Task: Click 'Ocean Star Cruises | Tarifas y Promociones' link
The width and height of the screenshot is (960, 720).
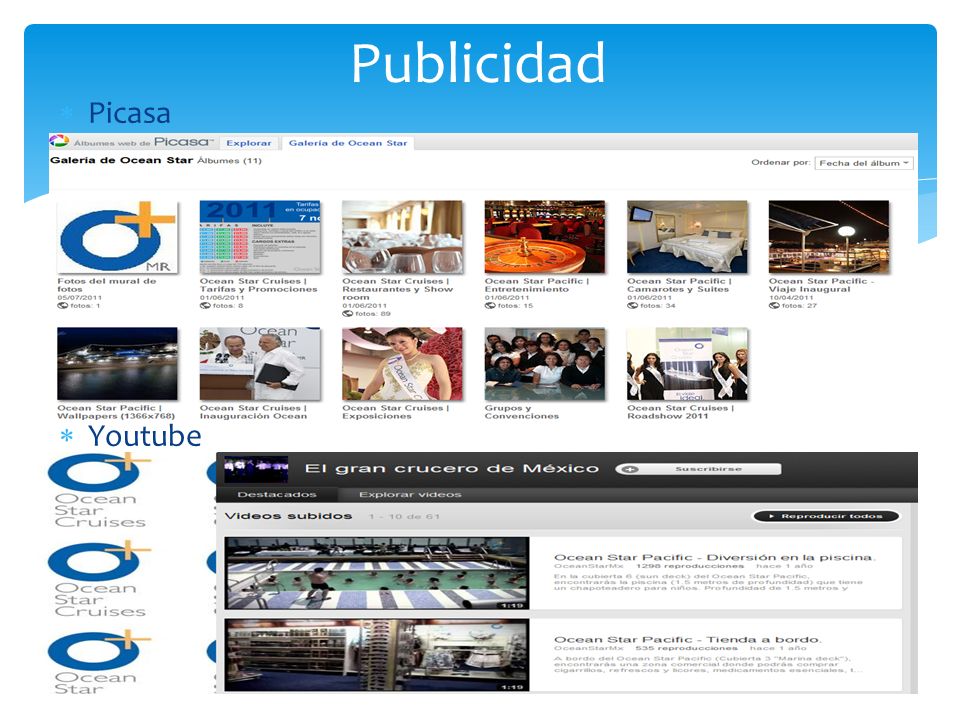Action: (258, 285)
